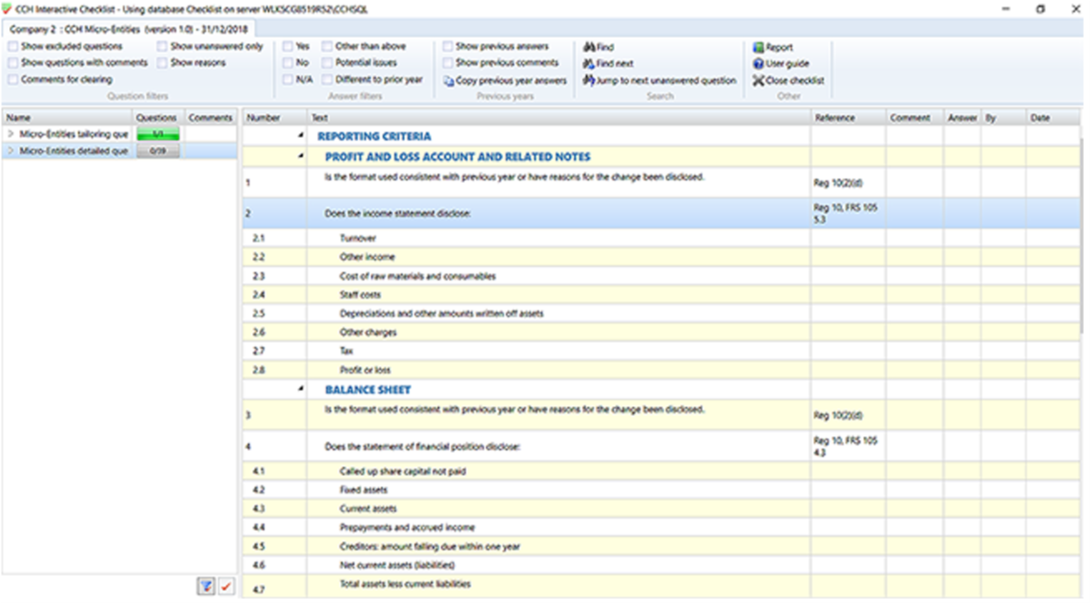Toggle the Potential issues answer filter
Screen dimensions: 1090x603
pos(327,63)
